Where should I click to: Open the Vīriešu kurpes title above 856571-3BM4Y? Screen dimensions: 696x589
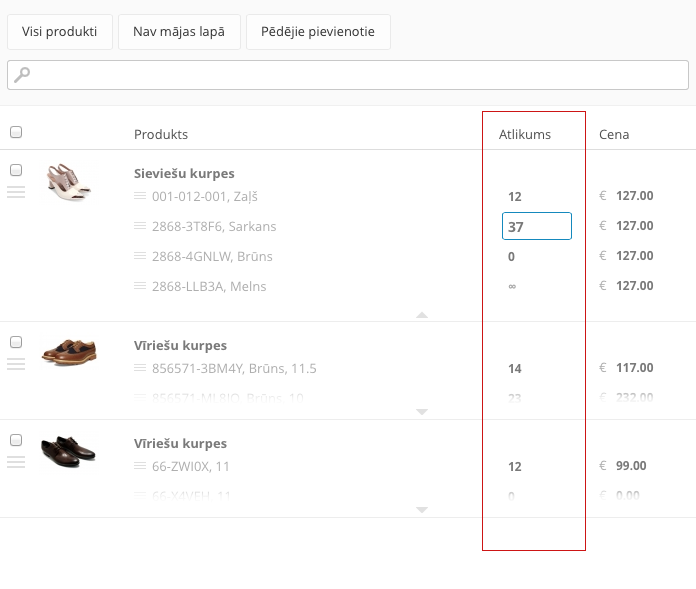pyautogui.click(x=180, y=345)
